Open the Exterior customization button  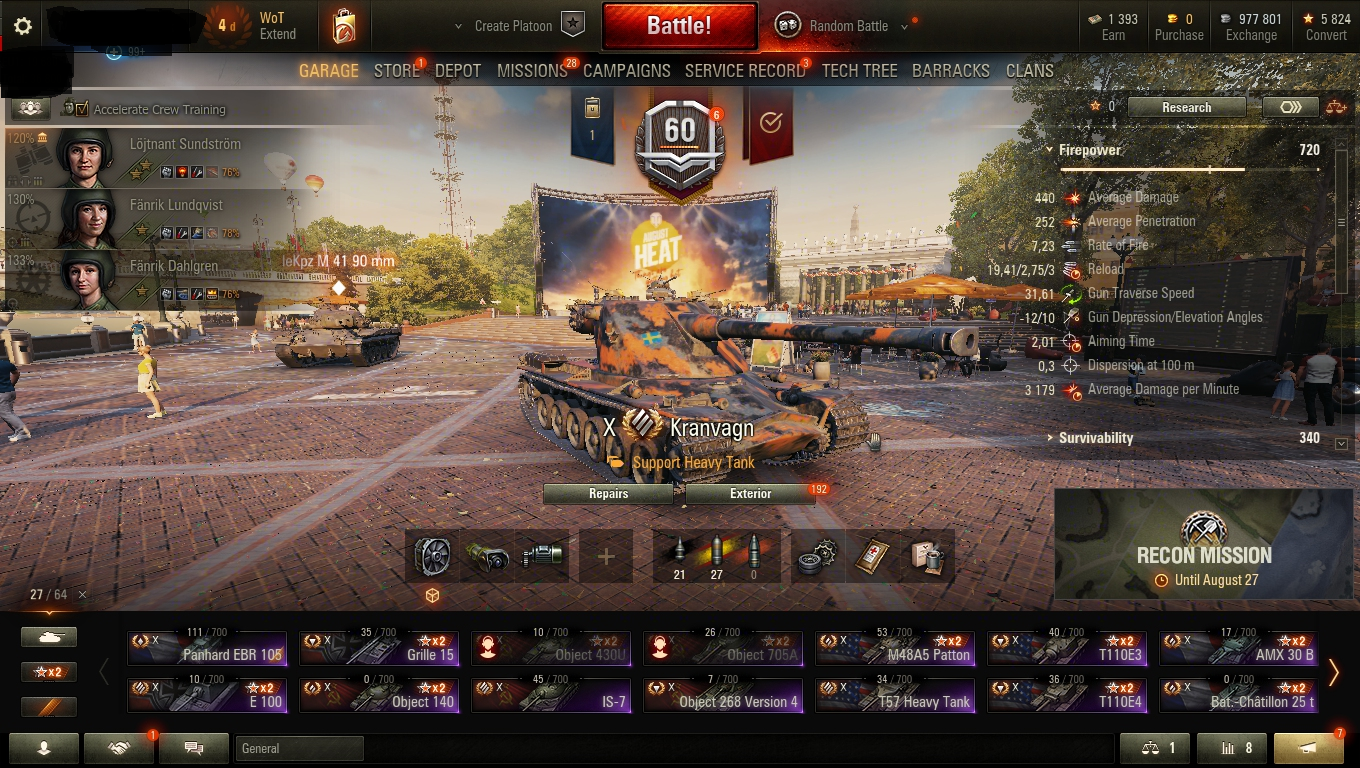(x=750, y=494)
